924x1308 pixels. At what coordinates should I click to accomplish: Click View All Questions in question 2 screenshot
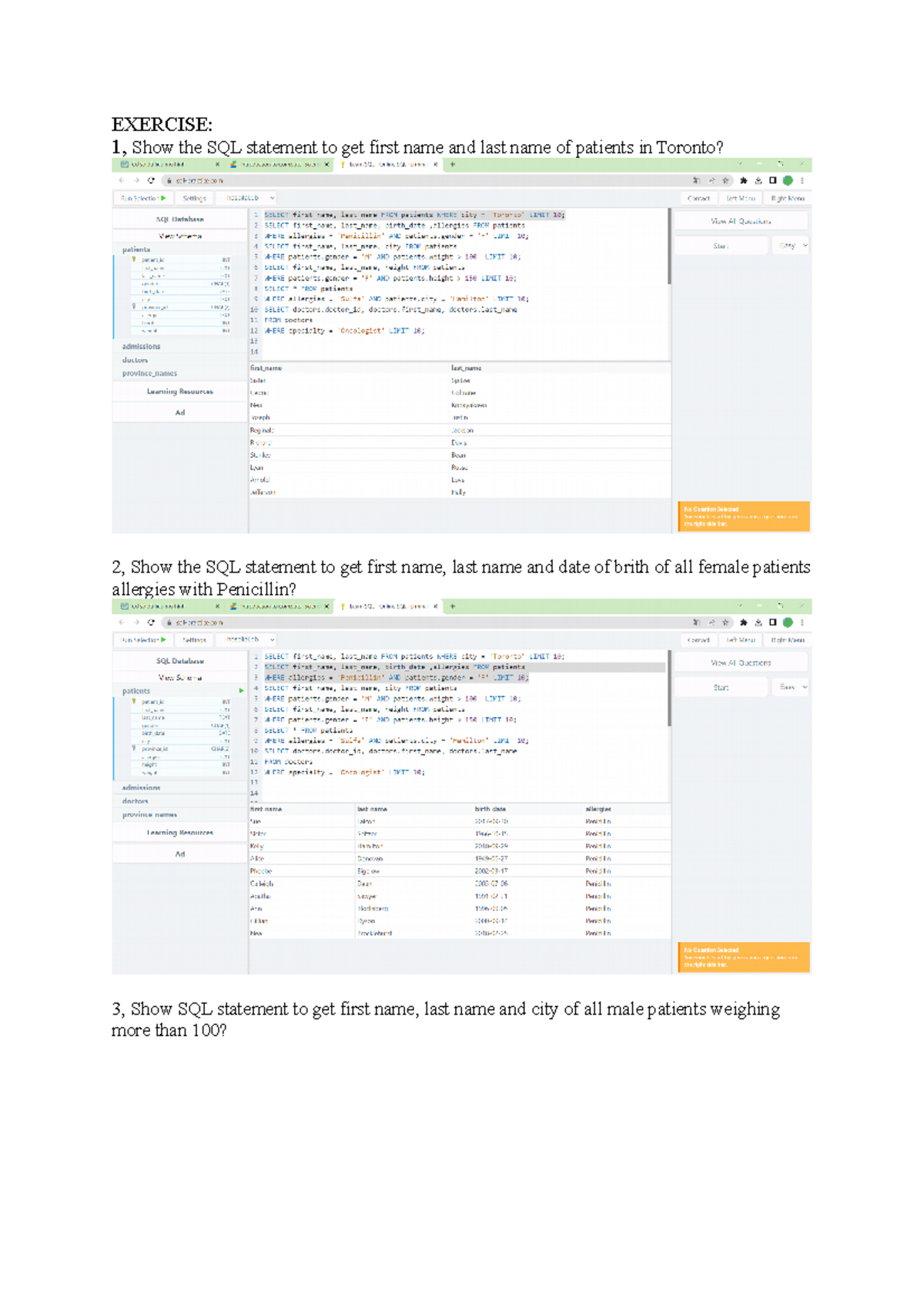pos(741,662)
